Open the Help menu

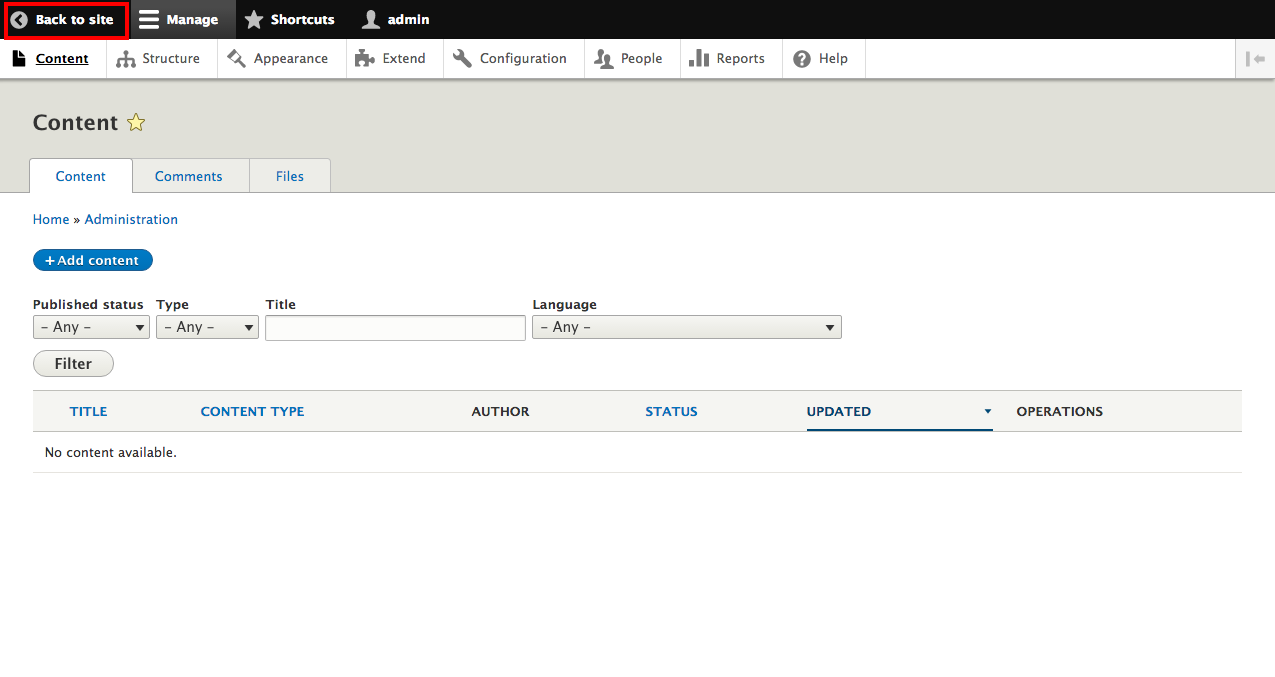point(824,59)
